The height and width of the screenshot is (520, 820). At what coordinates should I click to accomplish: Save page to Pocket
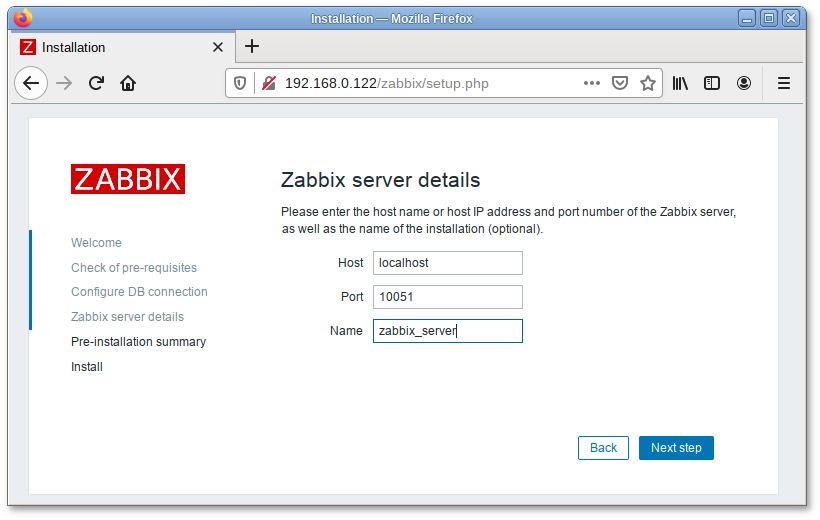coord(620,83)
